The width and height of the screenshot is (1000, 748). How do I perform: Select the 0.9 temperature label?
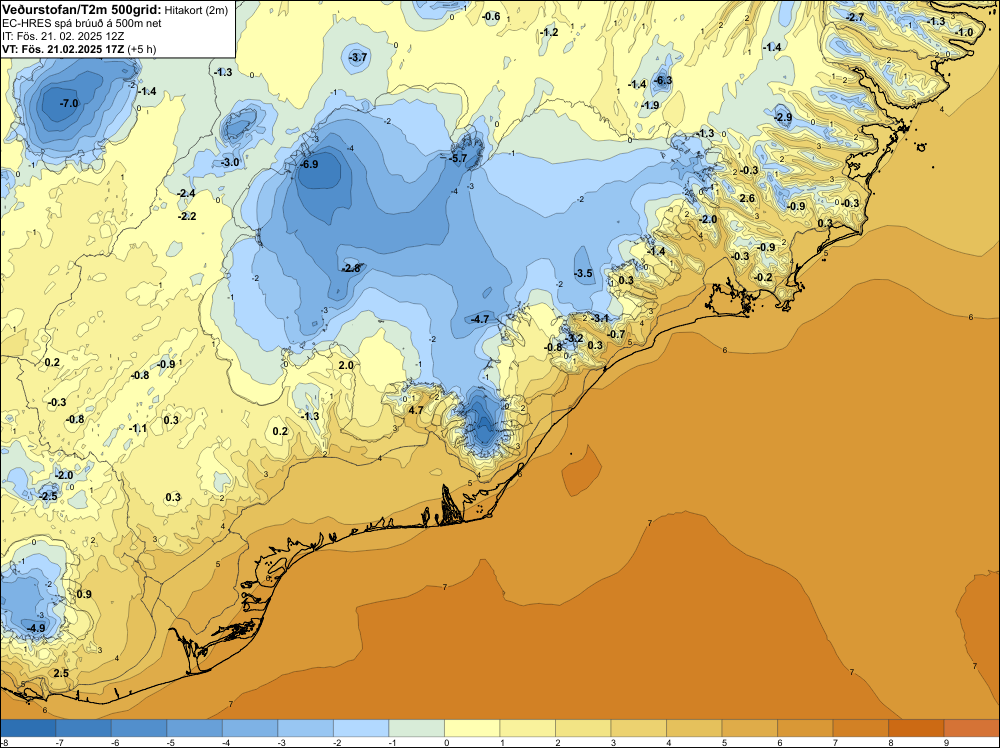pos(84,594)
